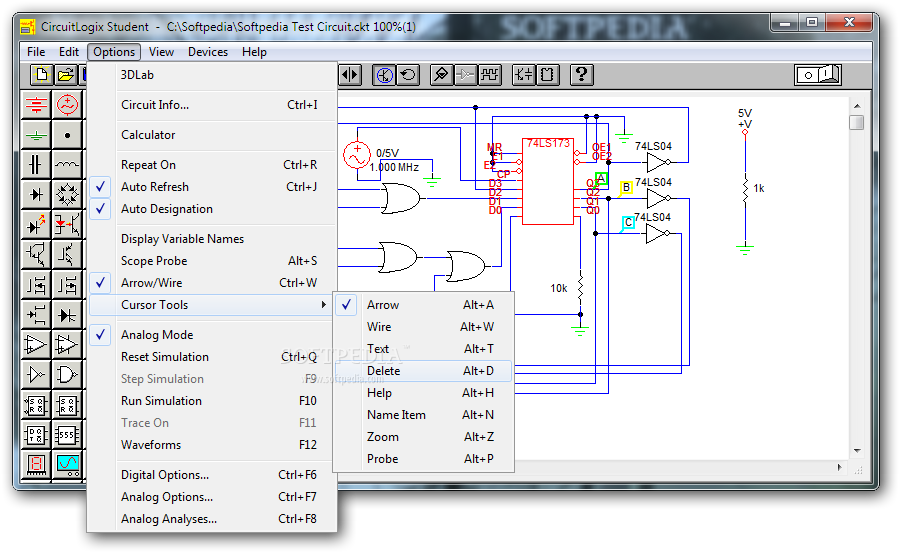900x553 pixels.
Task: Click the vertical scrollbar down arrow
Action: (x=857, y=451)
